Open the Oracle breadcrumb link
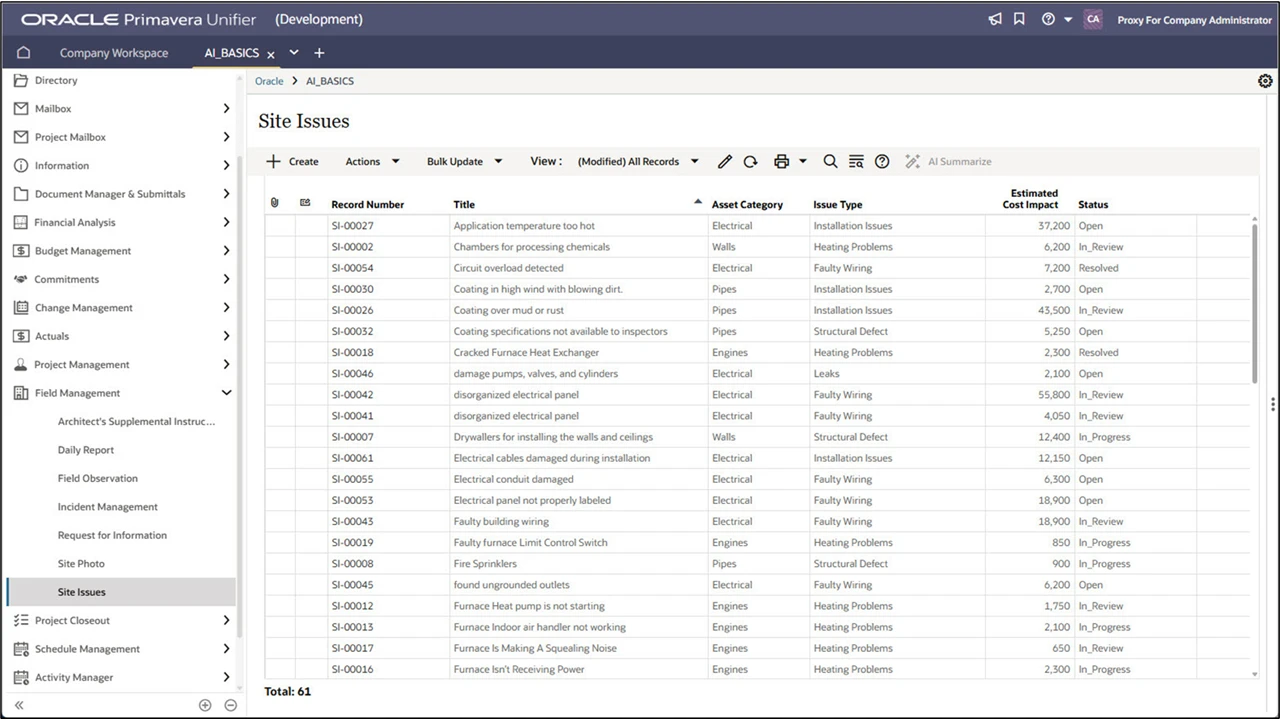1280x720 pixels. (268, 81)
